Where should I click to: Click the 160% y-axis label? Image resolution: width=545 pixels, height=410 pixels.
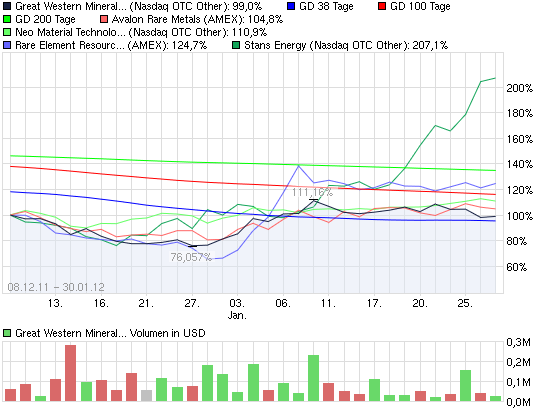(x=519, y=139)
